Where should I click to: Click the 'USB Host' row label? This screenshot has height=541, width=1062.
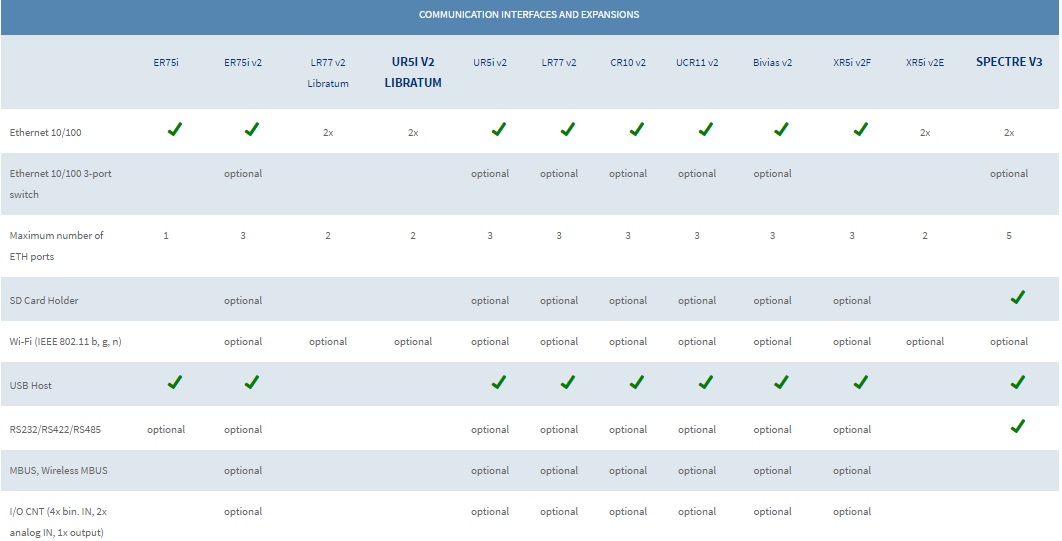[30, 385]
